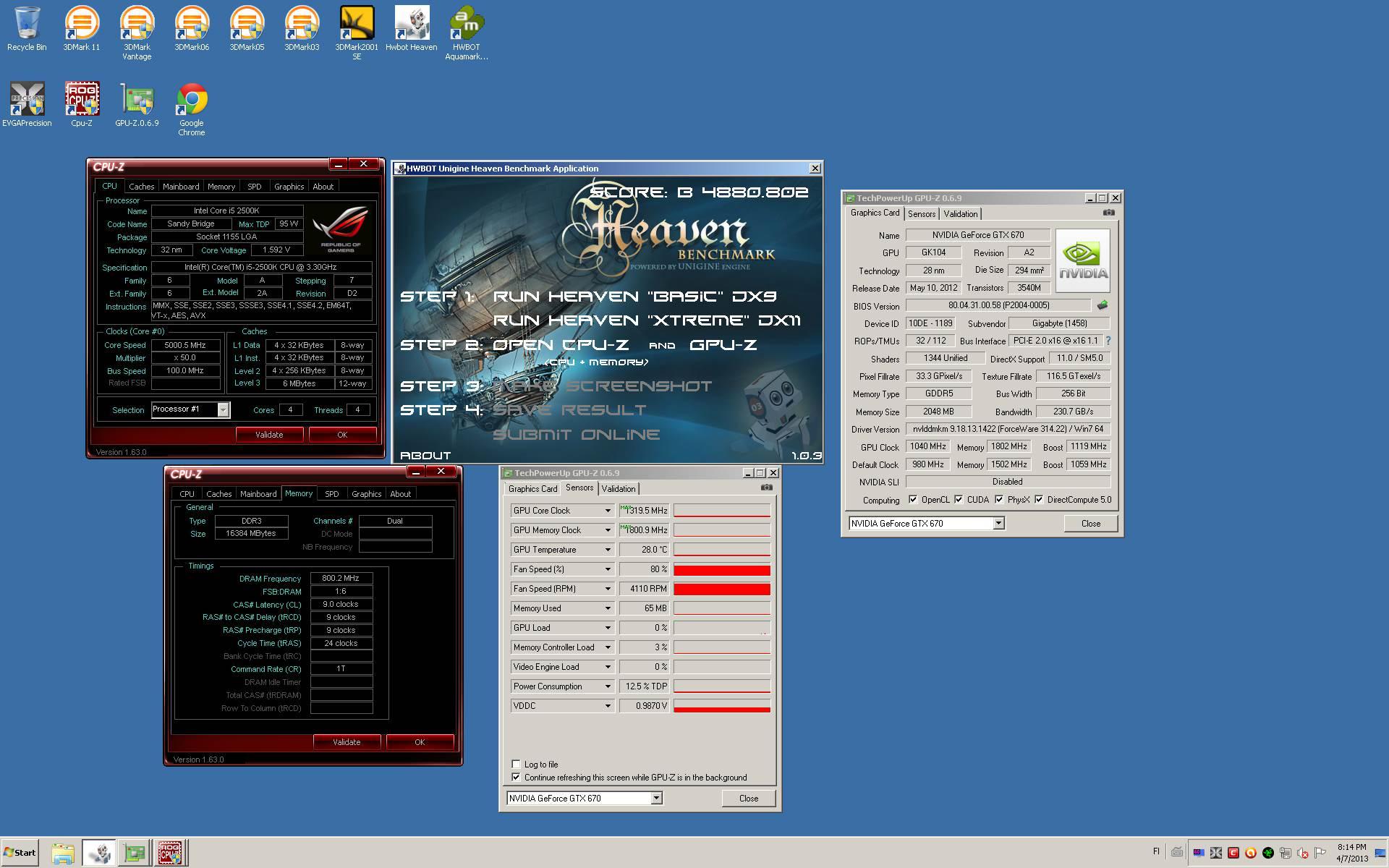The width and height of the screenshot is (1389, 868).
Task: Click OK in bottom CPU-Z Memory window
Action: tap(420, 742)
